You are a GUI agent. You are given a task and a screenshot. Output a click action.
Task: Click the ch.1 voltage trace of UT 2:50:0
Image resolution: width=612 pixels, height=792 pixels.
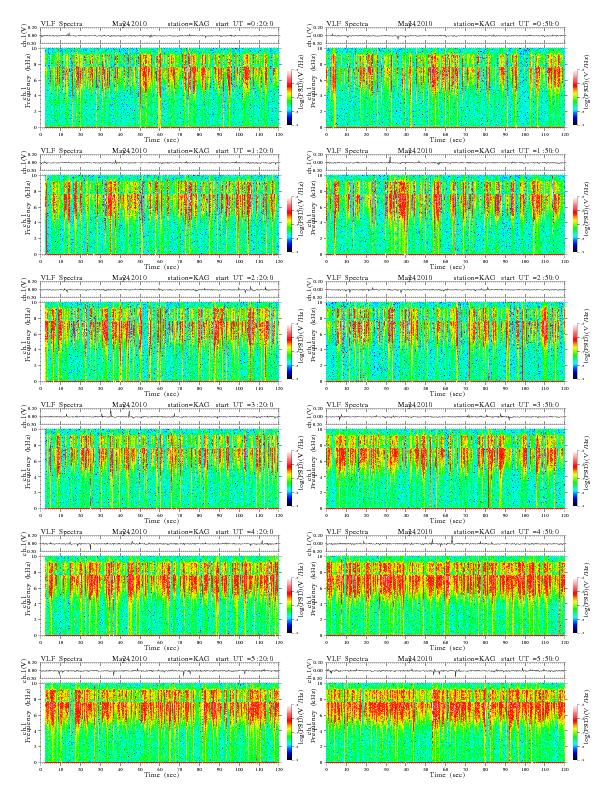pos(445,290)
